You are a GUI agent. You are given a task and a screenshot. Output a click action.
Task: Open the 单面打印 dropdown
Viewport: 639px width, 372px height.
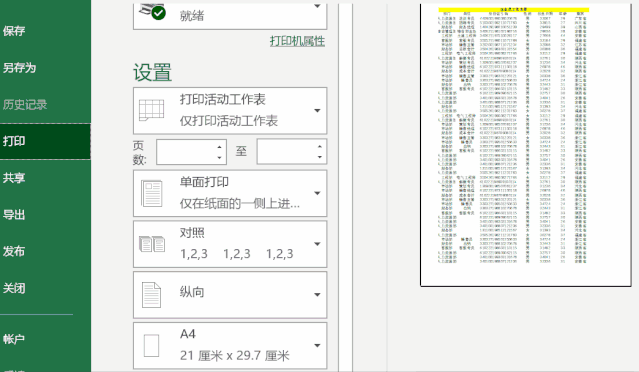(230, 193)
